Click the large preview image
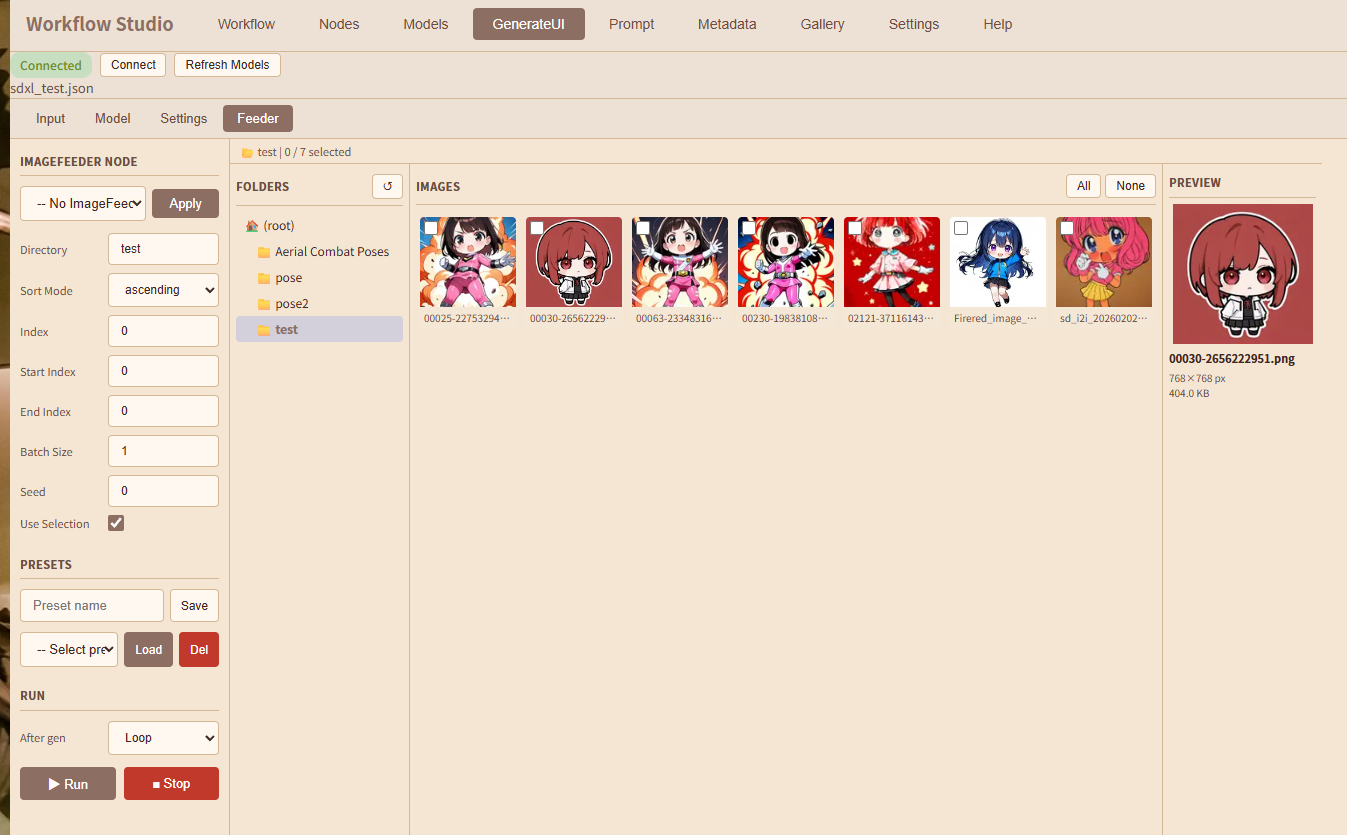This screenshot has width=1347, height=835. 1243,274
